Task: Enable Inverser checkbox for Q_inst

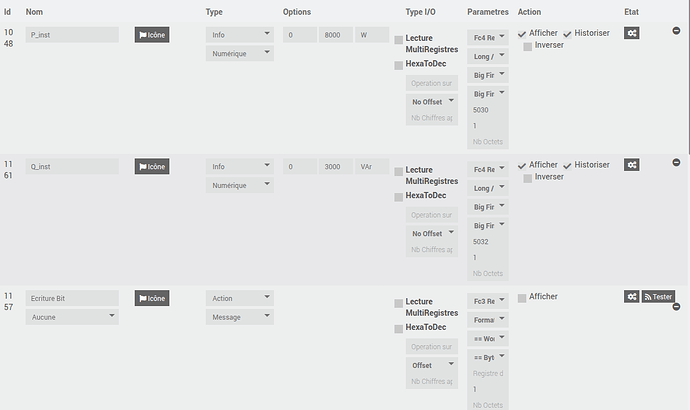Action: coord(528,178)
